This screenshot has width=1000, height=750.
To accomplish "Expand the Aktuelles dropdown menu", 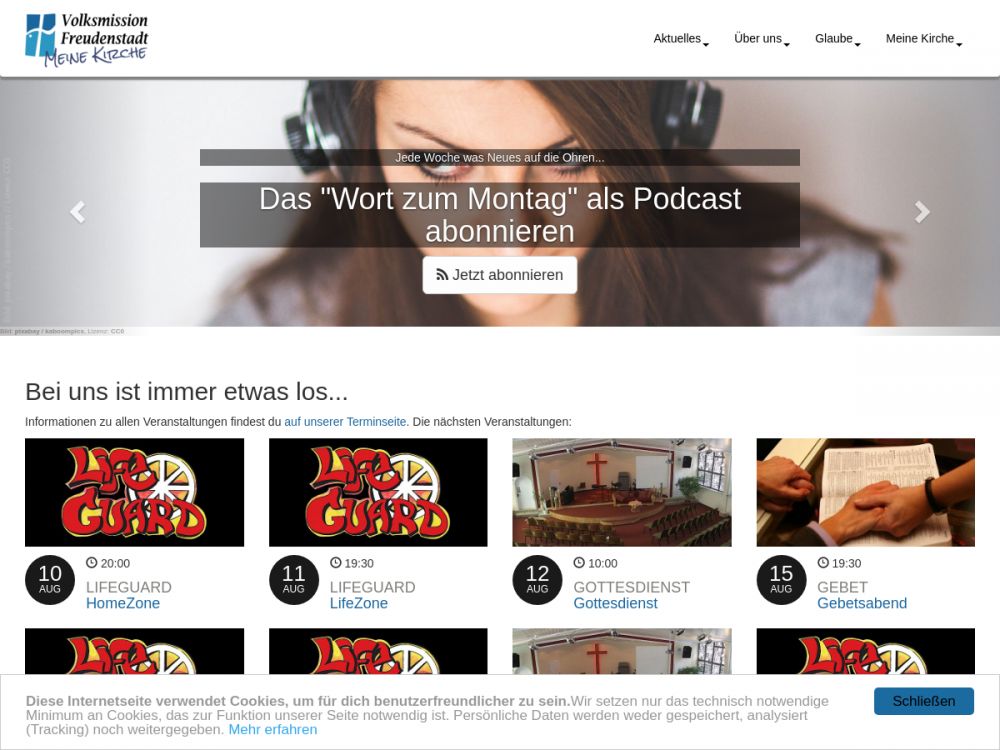I will 681,39.
